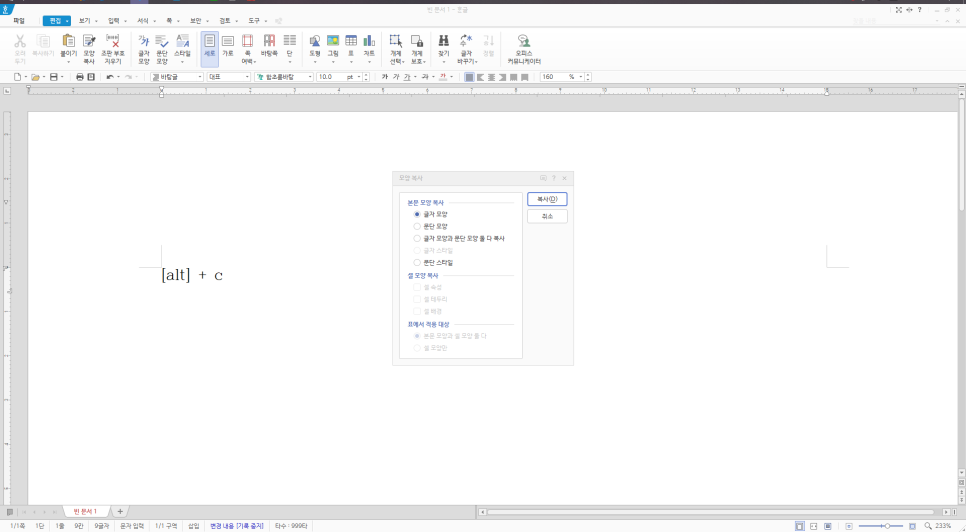Open the 파일 menu

point(19,21)
